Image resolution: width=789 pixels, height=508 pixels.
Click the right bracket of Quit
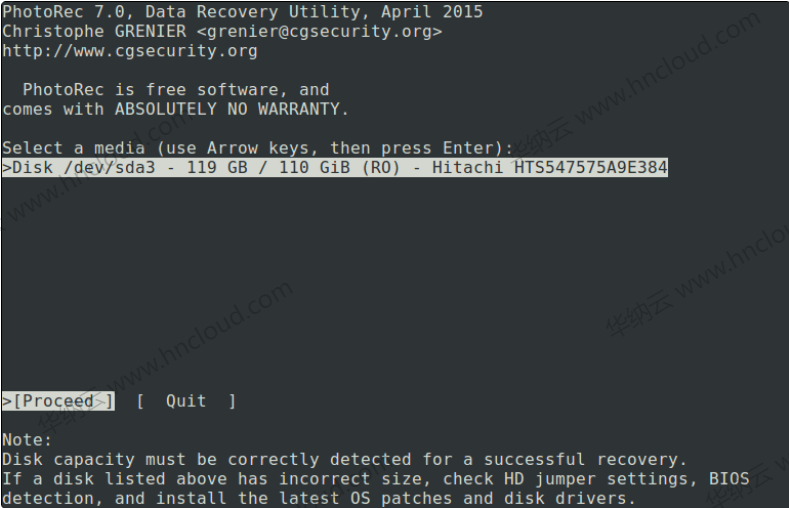point(232,401)
